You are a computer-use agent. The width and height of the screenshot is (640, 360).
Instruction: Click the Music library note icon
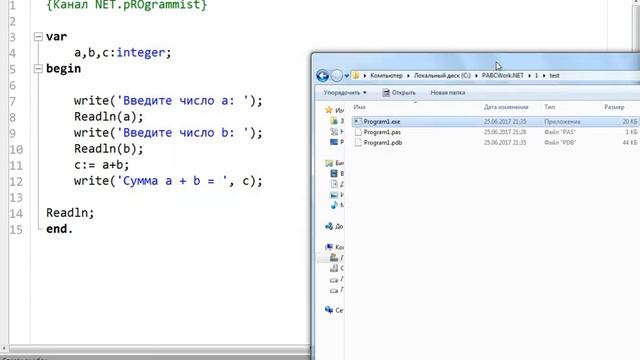click(x=334, y=205)
